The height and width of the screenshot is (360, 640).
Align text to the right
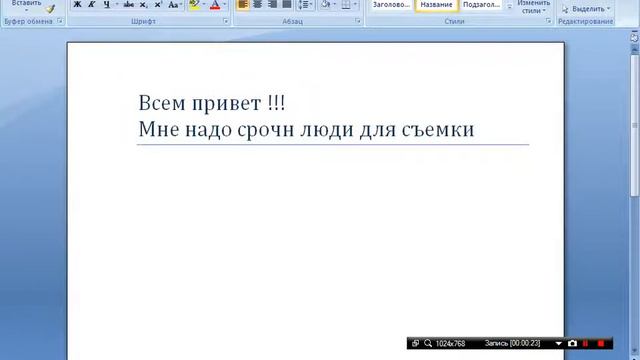click(272, 5)
